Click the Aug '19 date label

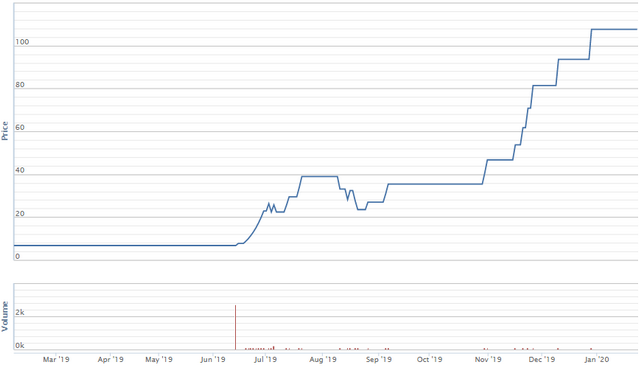(323, 359)
